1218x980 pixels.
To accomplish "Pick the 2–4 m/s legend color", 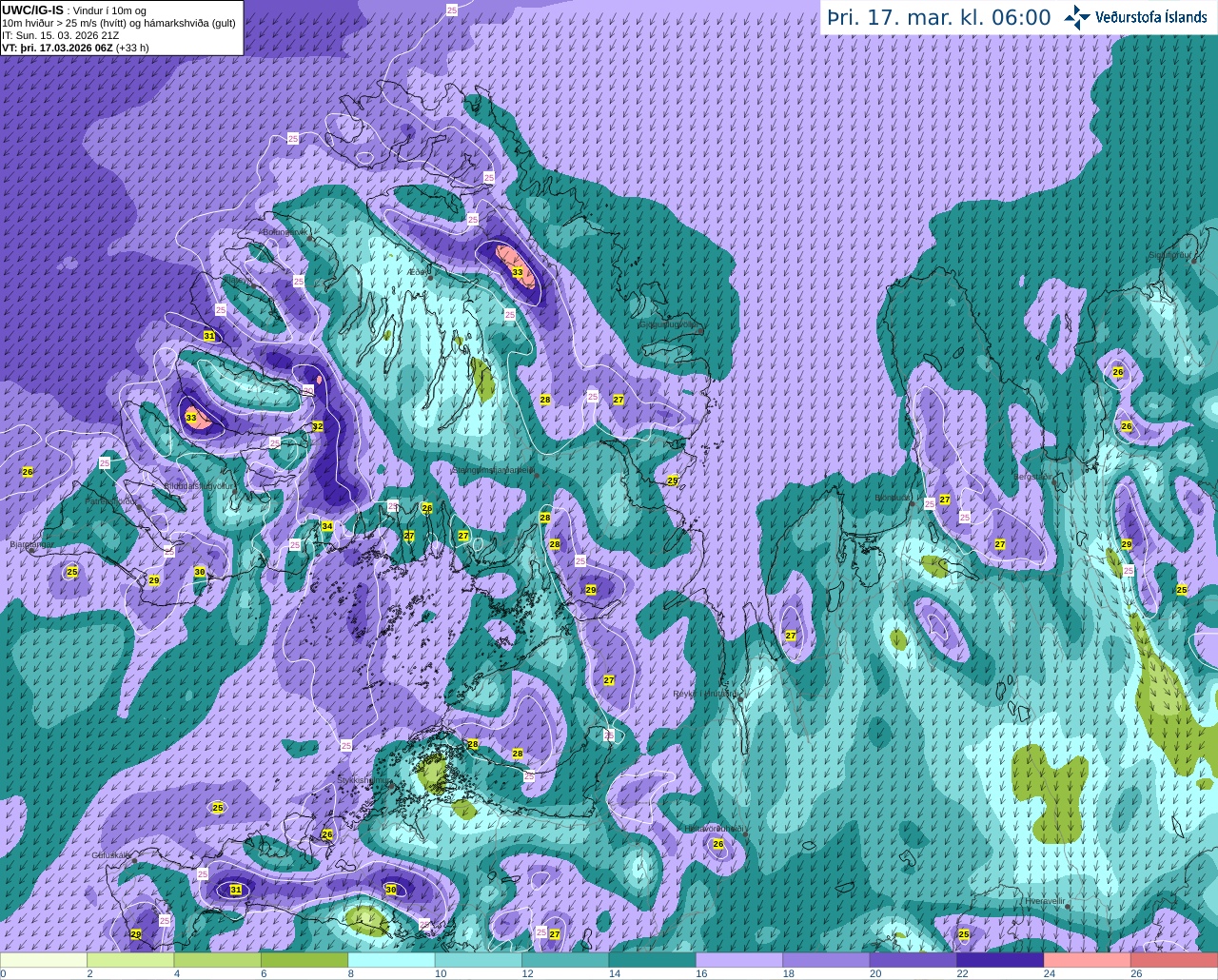I will click(130, 960).
